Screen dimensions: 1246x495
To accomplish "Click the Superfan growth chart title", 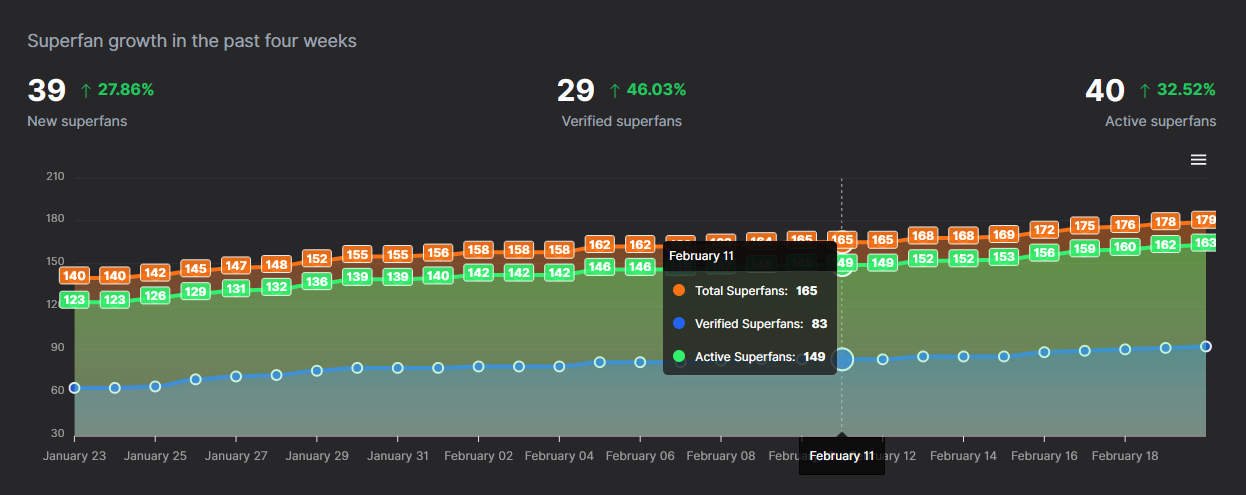I will 192,41.
